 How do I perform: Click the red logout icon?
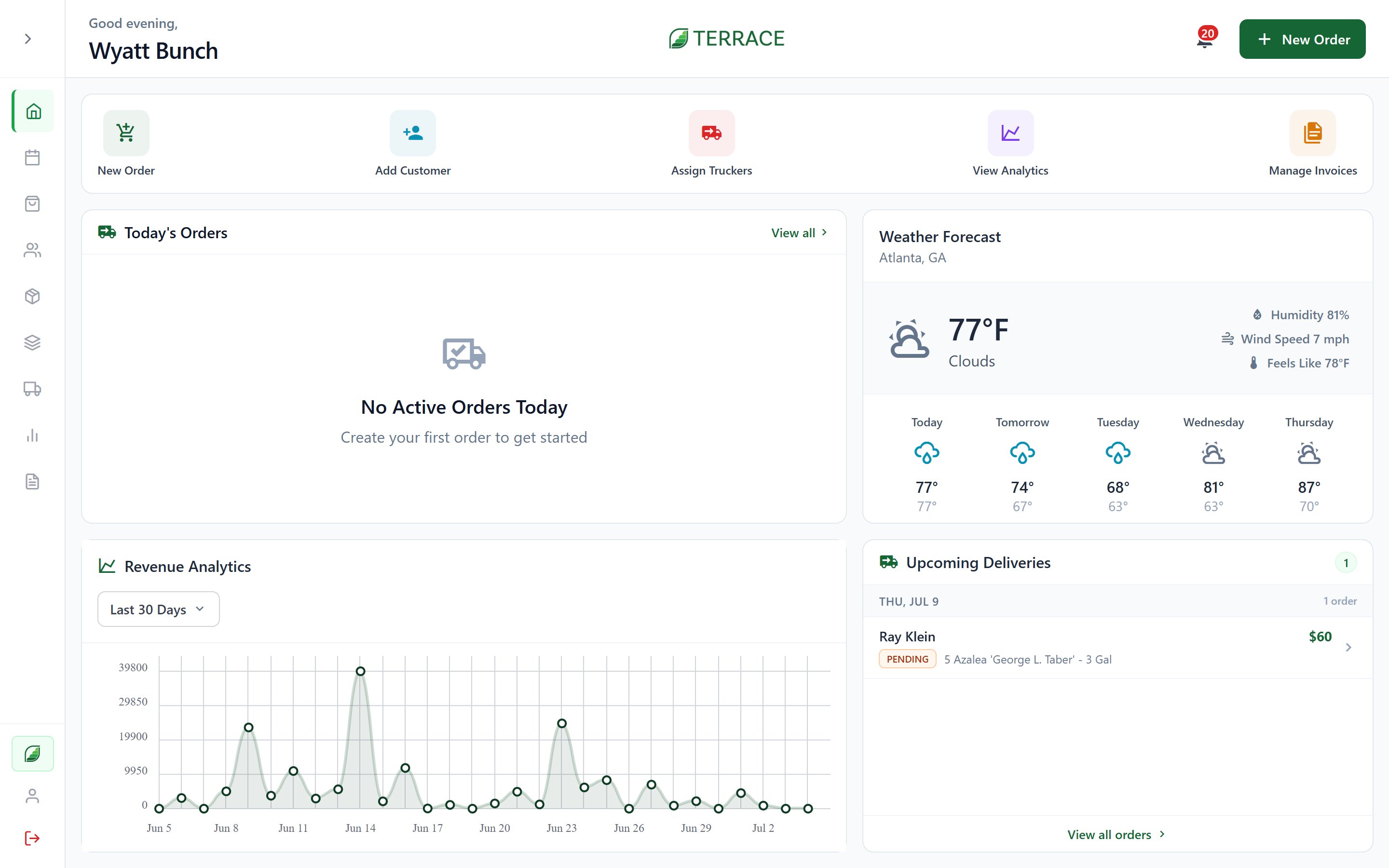click(x=33, y=838)
